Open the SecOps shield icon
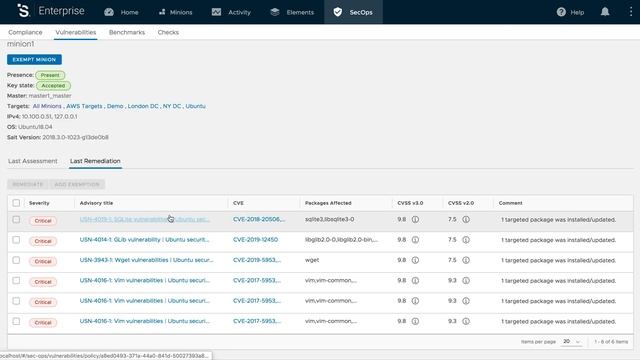Viewport: 640px width, 360px height. pos(338,12)
